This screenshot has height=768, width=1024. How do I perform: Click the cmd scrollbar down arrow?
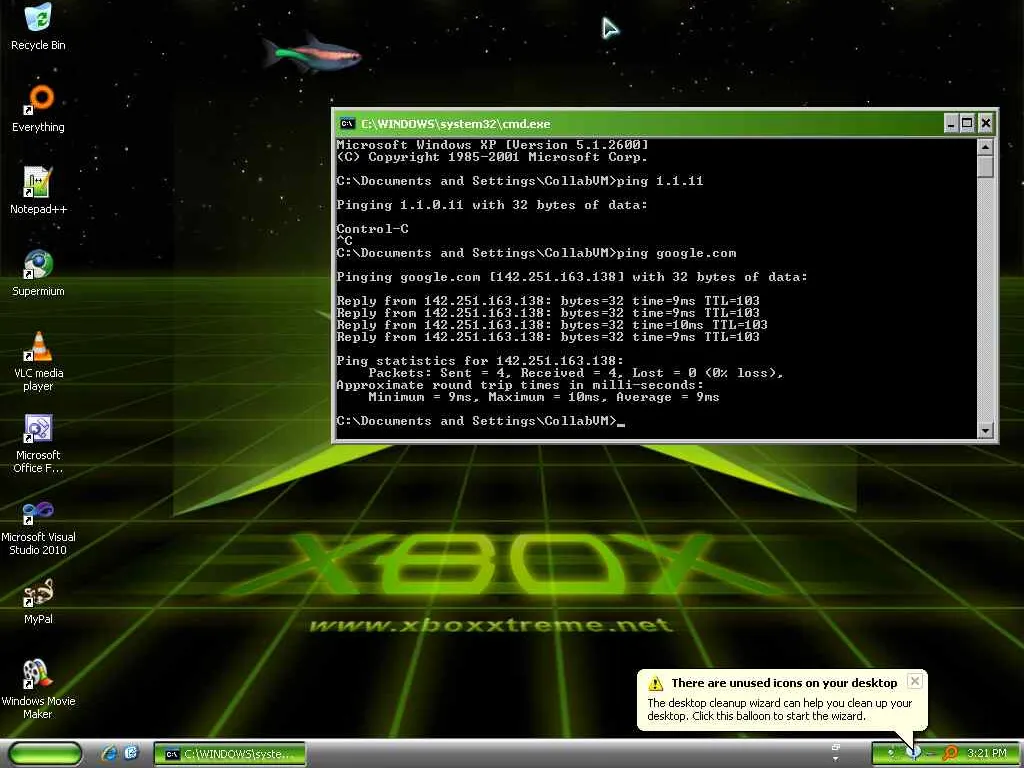click(x=985, y=430)
